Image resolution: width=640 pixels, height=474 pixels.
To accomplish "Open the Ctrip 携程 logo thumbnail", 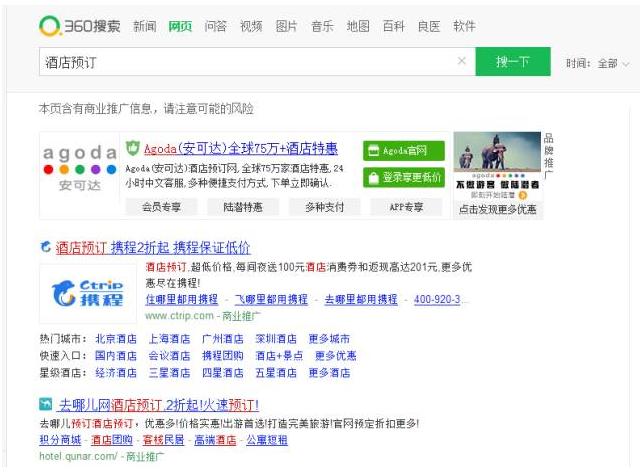I will [88, 293].
